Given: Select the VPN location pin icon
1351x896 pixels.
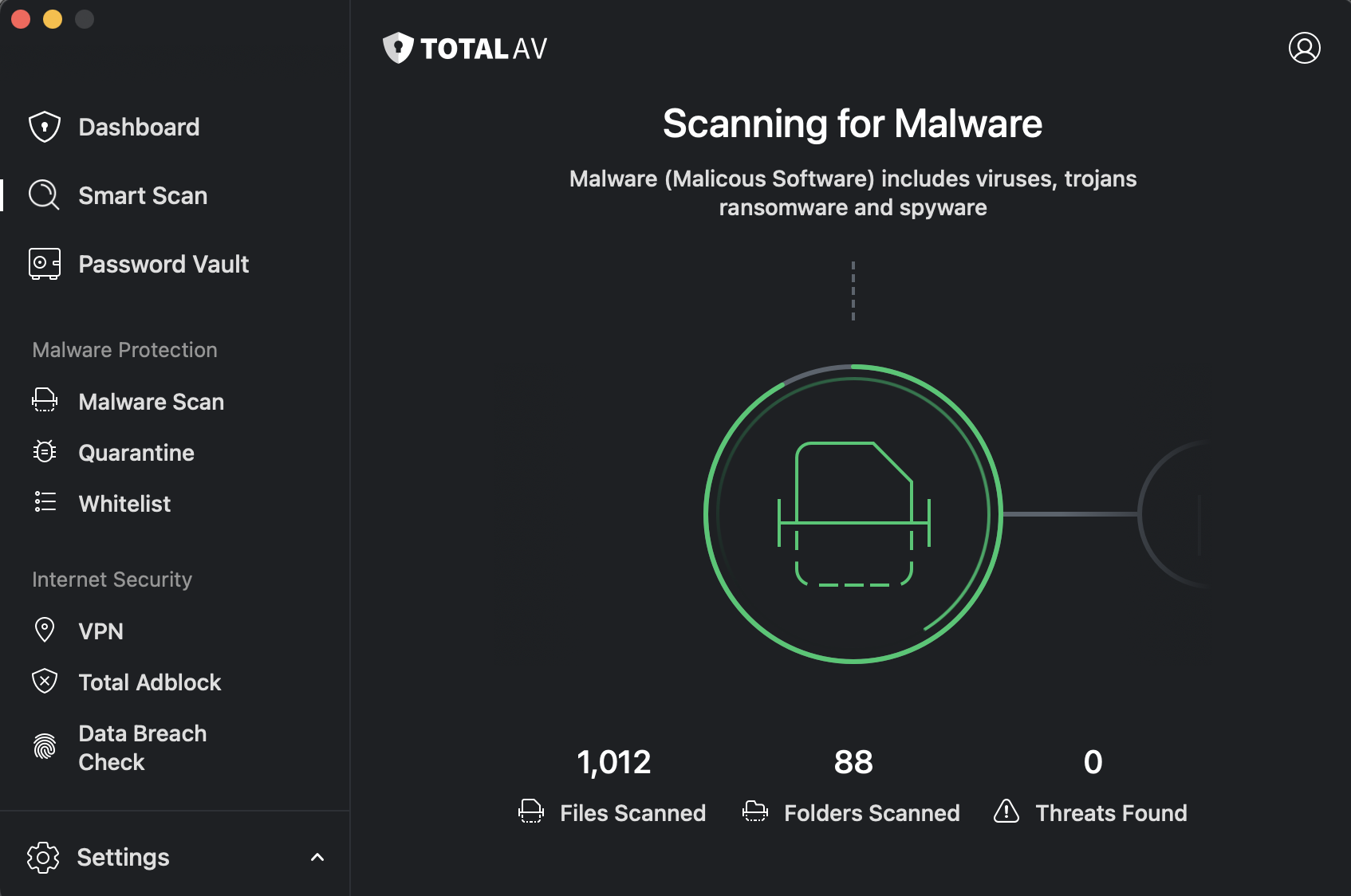Looking at the screenshot, I should (45, 630).
